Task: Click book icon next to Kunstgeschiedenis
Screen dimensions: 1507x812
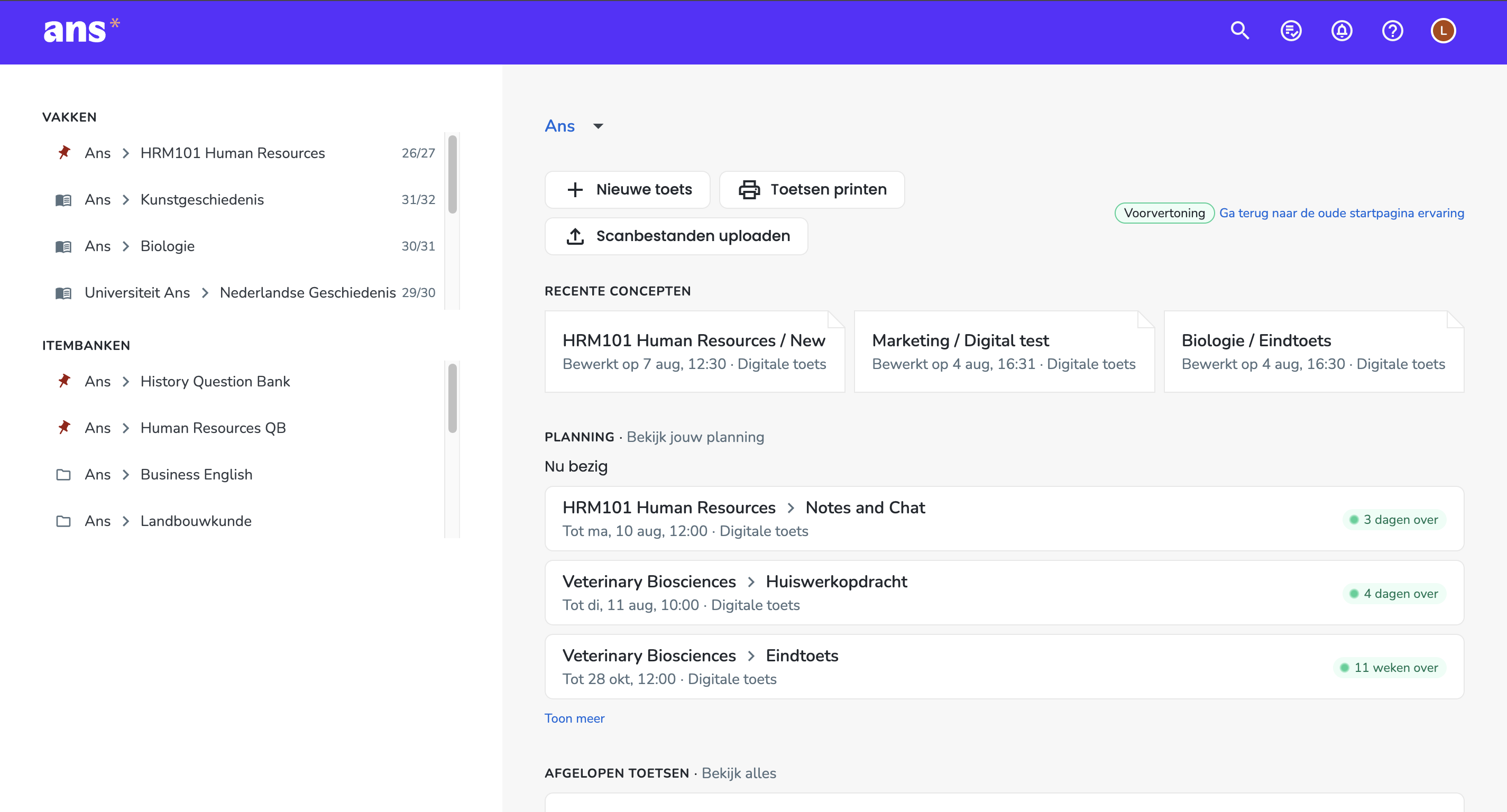Action: pyautogui.click(x=63, y=199)
